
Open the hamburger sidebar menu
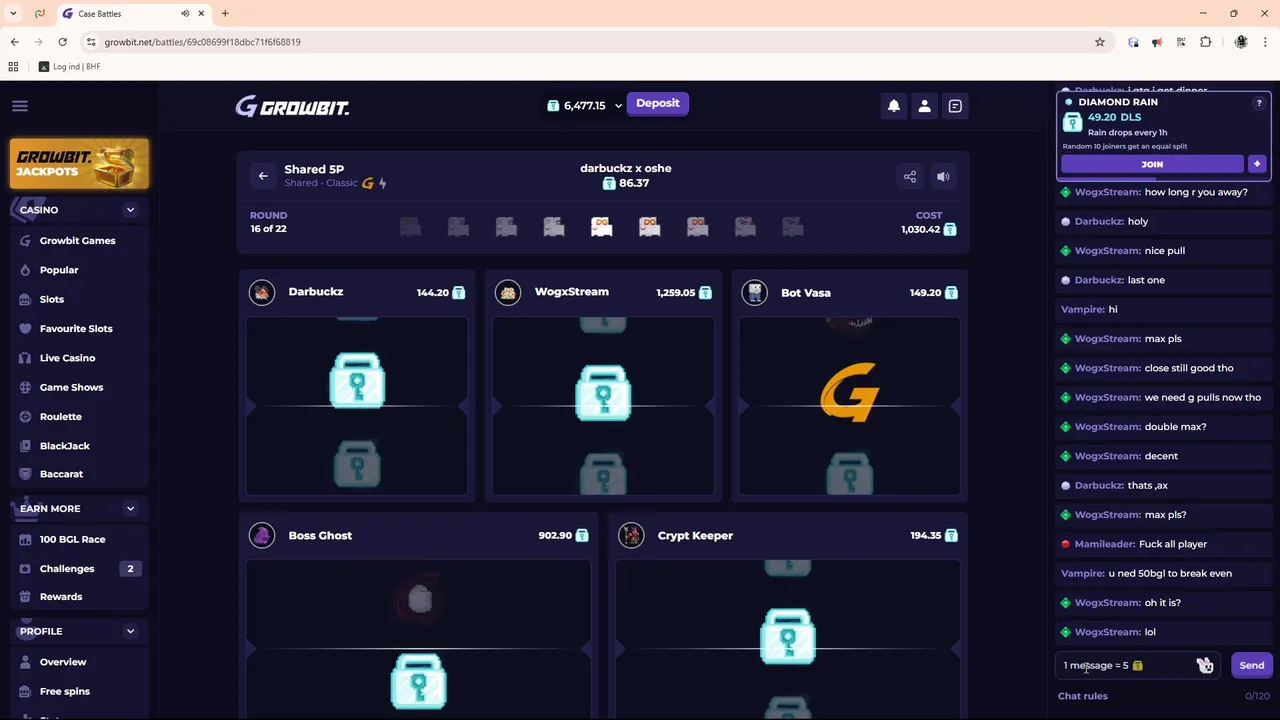[x=20, y=106]
